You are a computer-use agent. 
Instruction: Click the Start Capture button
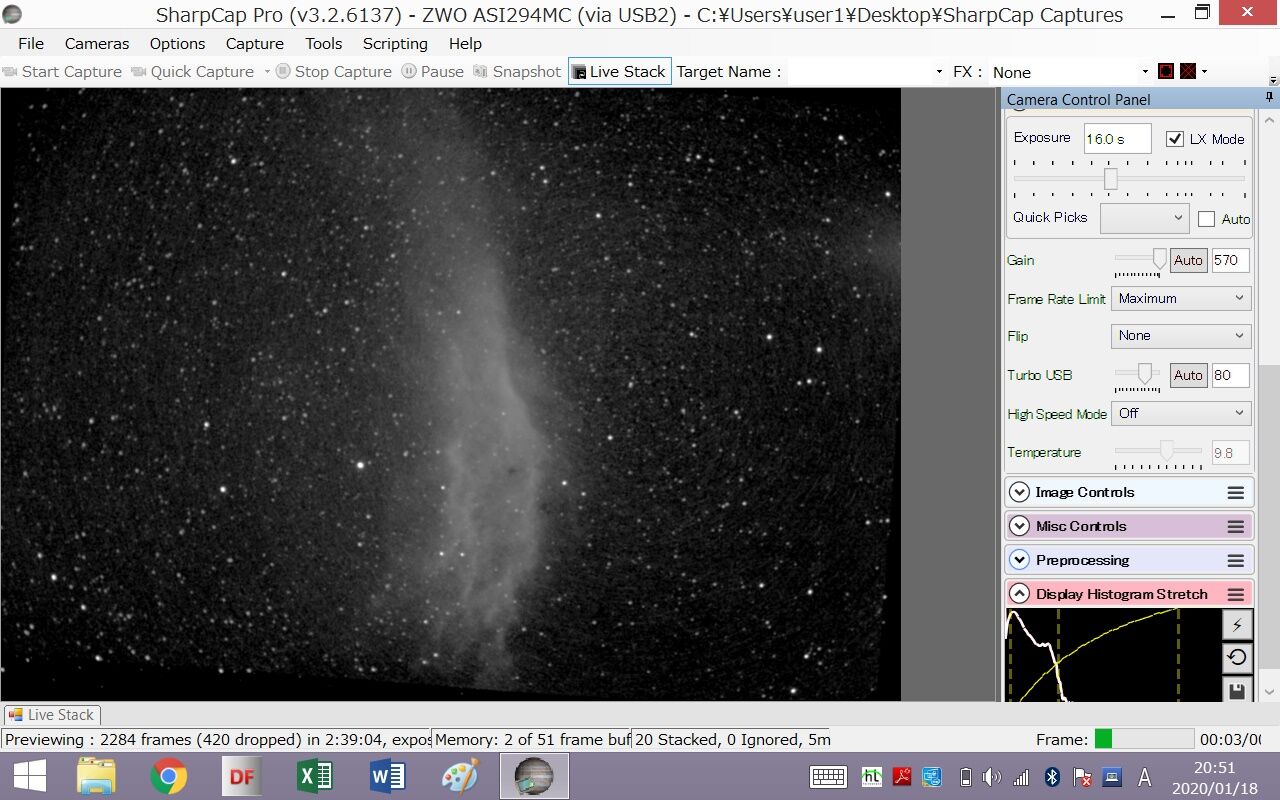click(62, 72)
